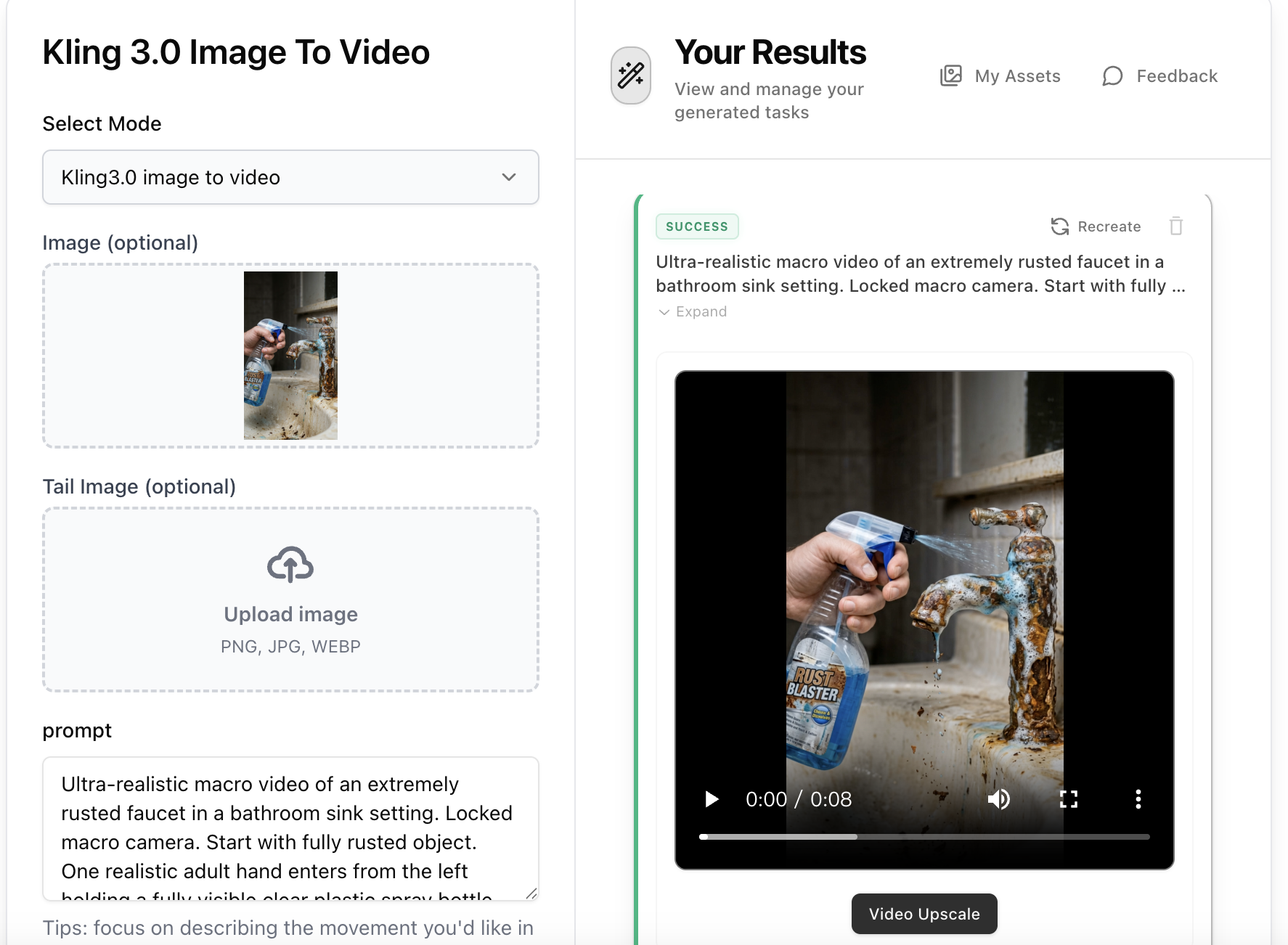Mute the video volume
Image resolution: width=1288 pixels, height=945 pixels.
tap(999, 799)
